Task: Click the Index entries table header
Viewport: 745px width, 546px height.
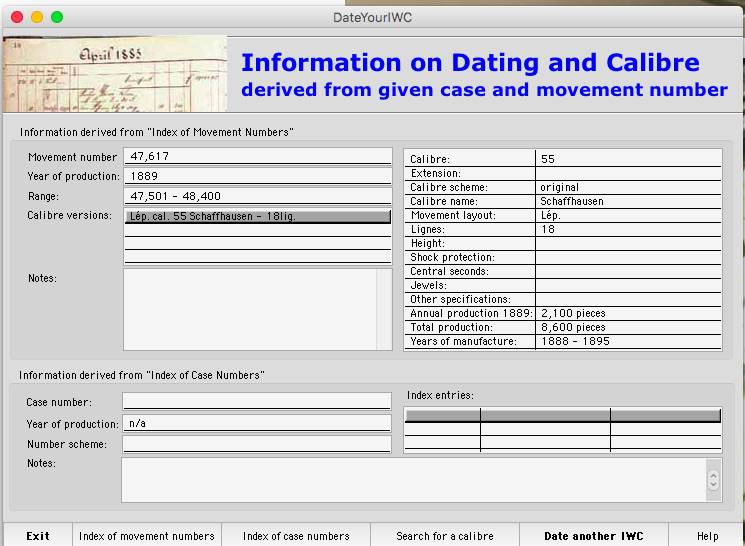Action: tap(562, 415)
